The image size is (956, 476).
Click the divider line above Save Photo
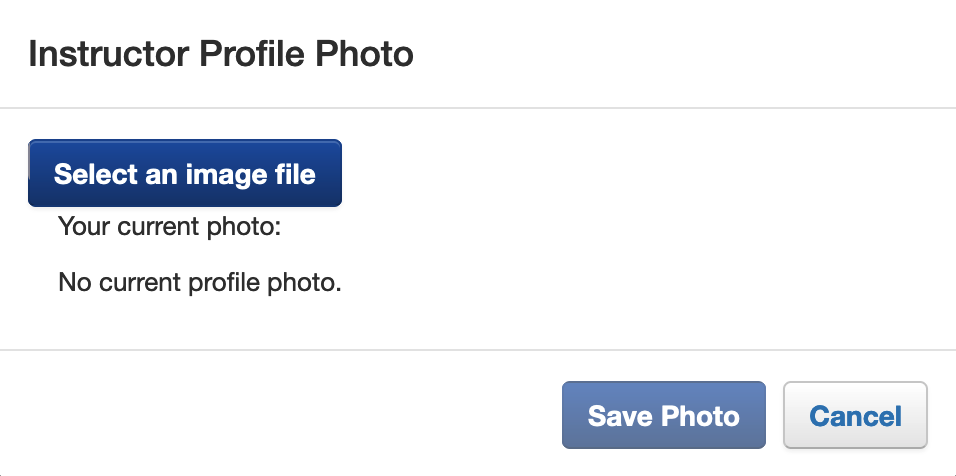[x=478, y=350]
